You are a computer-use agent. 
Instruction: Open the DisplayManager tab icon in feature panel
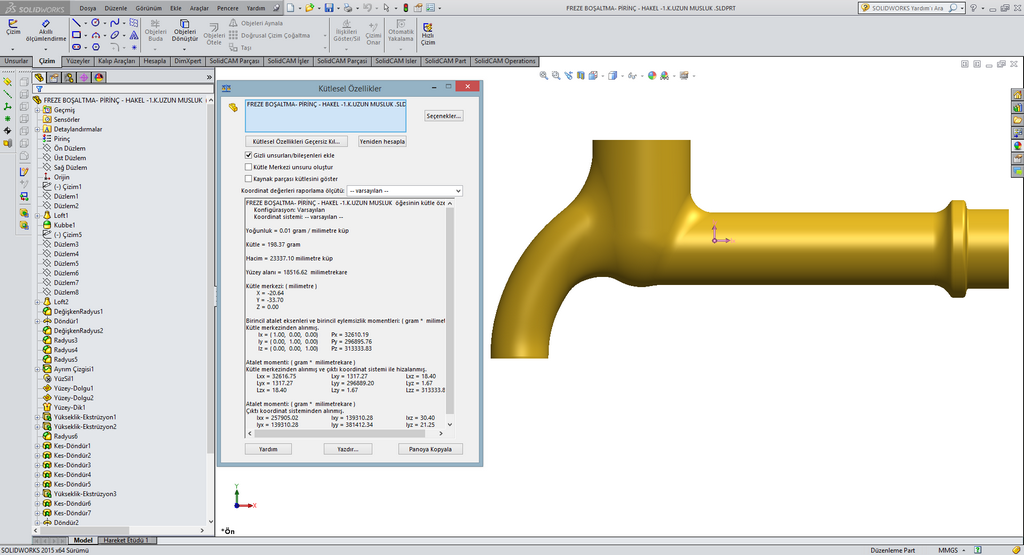99,77
